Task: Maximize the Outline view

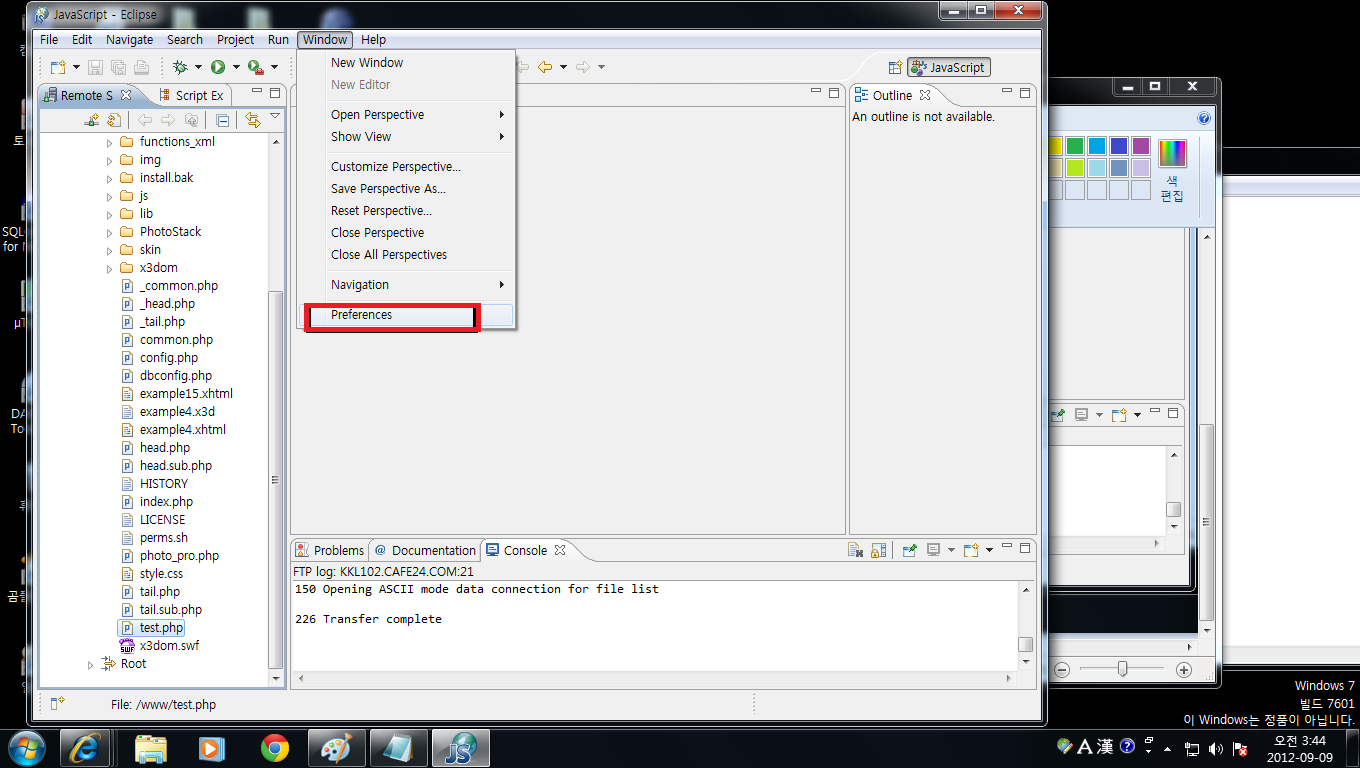Action: (x=1025, y=94)
